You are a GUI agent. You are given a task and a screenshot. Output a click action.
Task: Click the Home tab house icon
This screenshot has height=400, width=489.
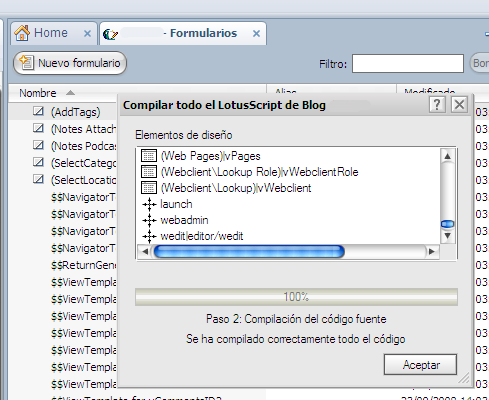[22, 33]
